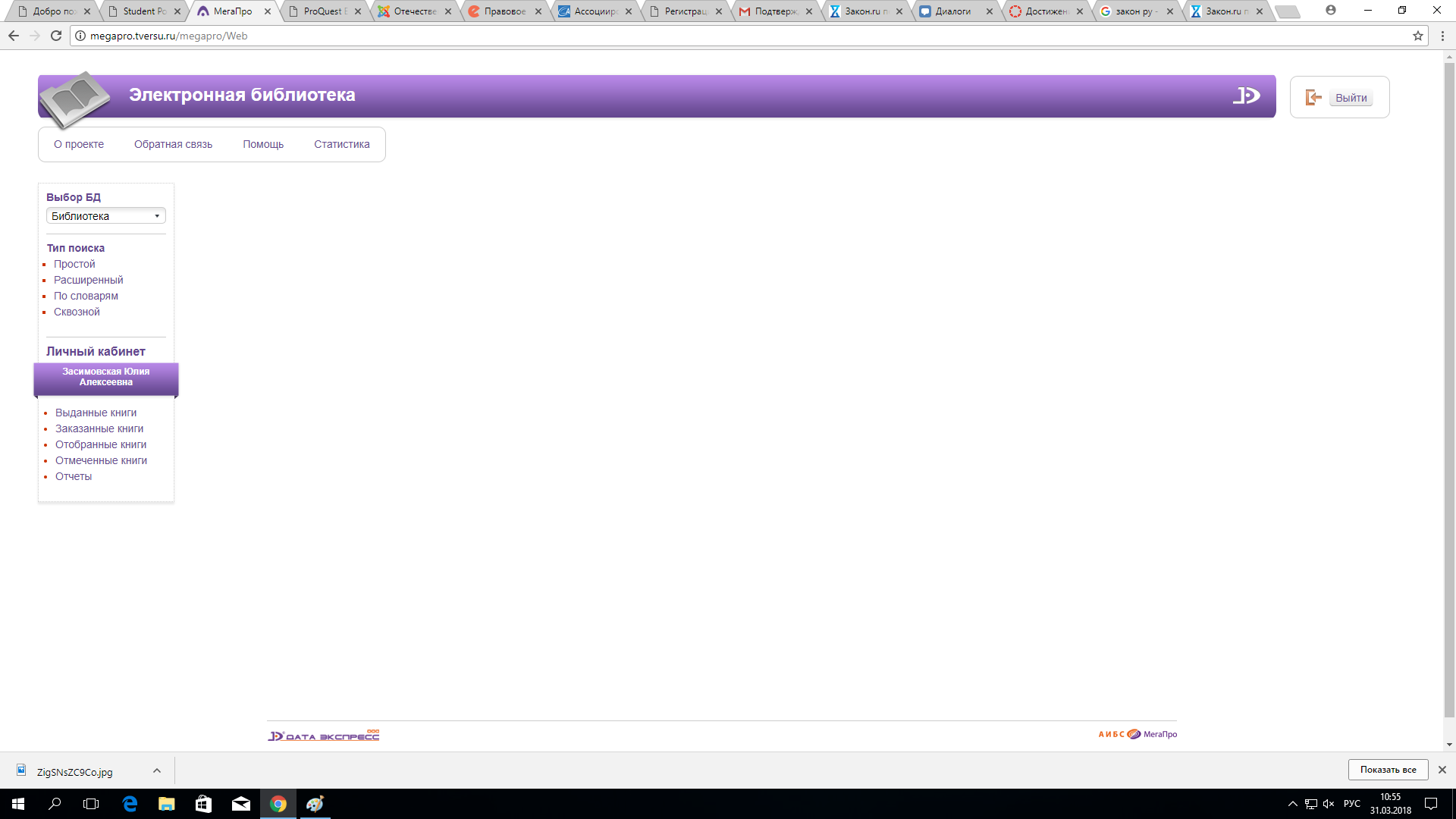
Task: Open the Расширенный search link
Action: click(x=88, y=280)
